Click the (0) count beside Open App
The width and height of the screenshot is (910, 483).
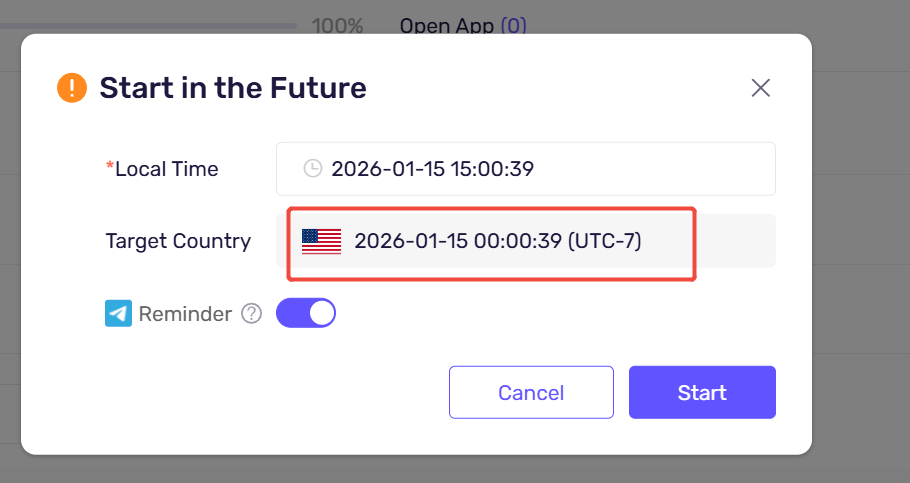click(x=513, y=26)
